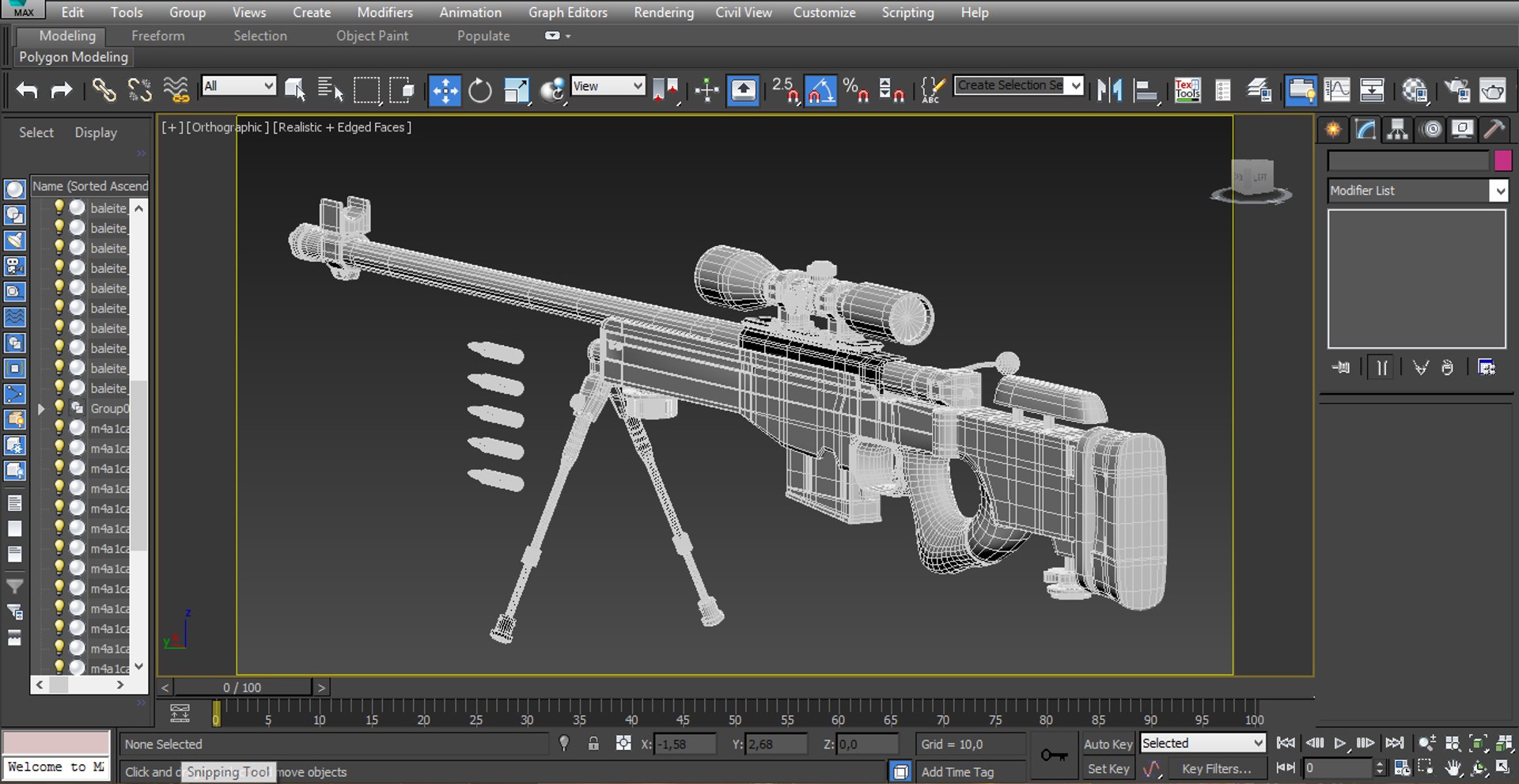Click the Play Animation button

click(1339, 743)
